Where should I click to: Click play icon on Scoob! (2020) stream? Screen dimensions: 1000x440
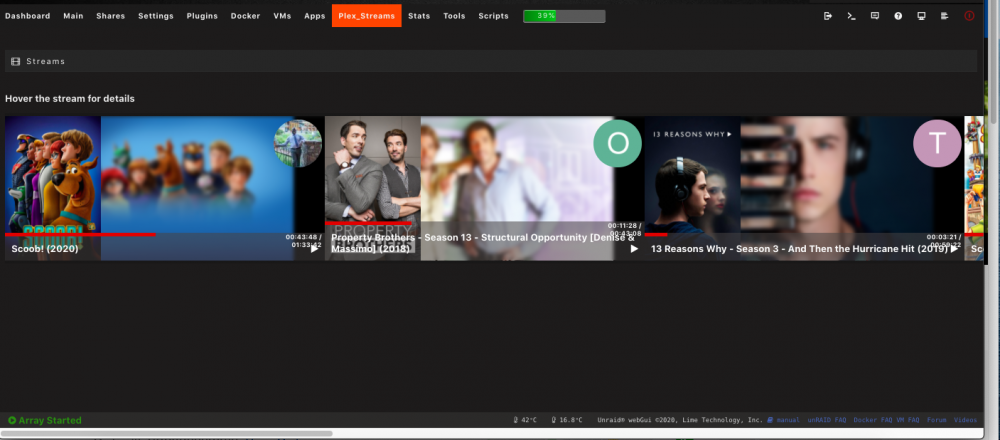click(314, 249)
